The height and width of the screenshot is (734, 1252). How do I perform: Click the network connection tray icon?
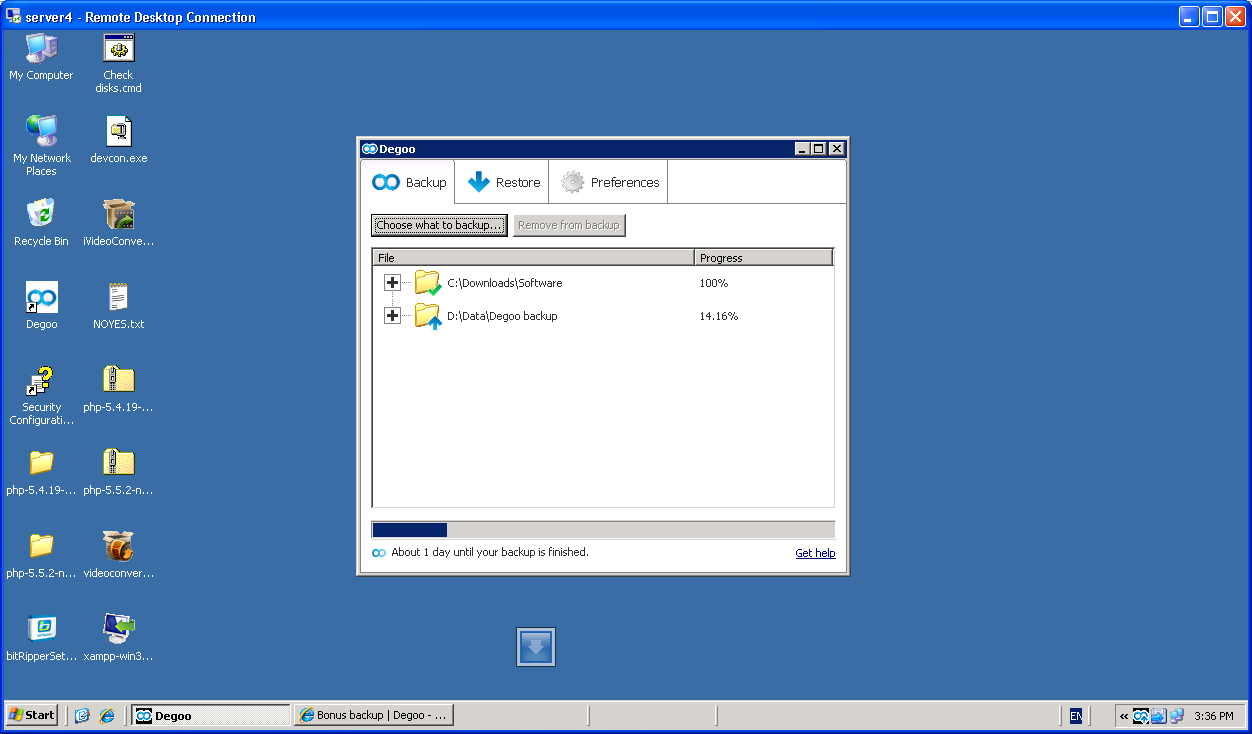[1176, 716]
